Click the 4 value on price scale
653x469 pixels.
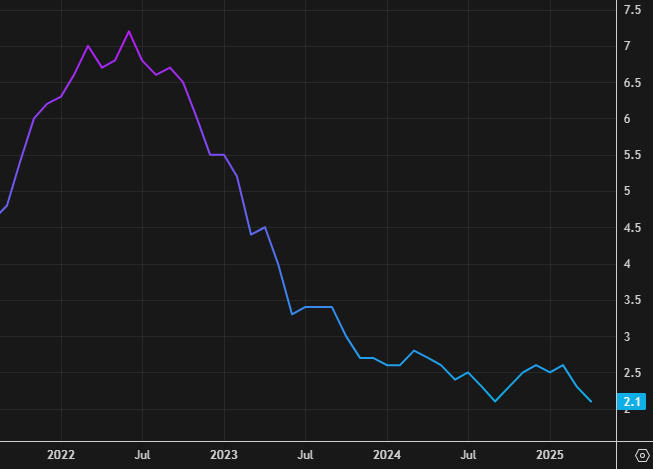pos(627,264)
